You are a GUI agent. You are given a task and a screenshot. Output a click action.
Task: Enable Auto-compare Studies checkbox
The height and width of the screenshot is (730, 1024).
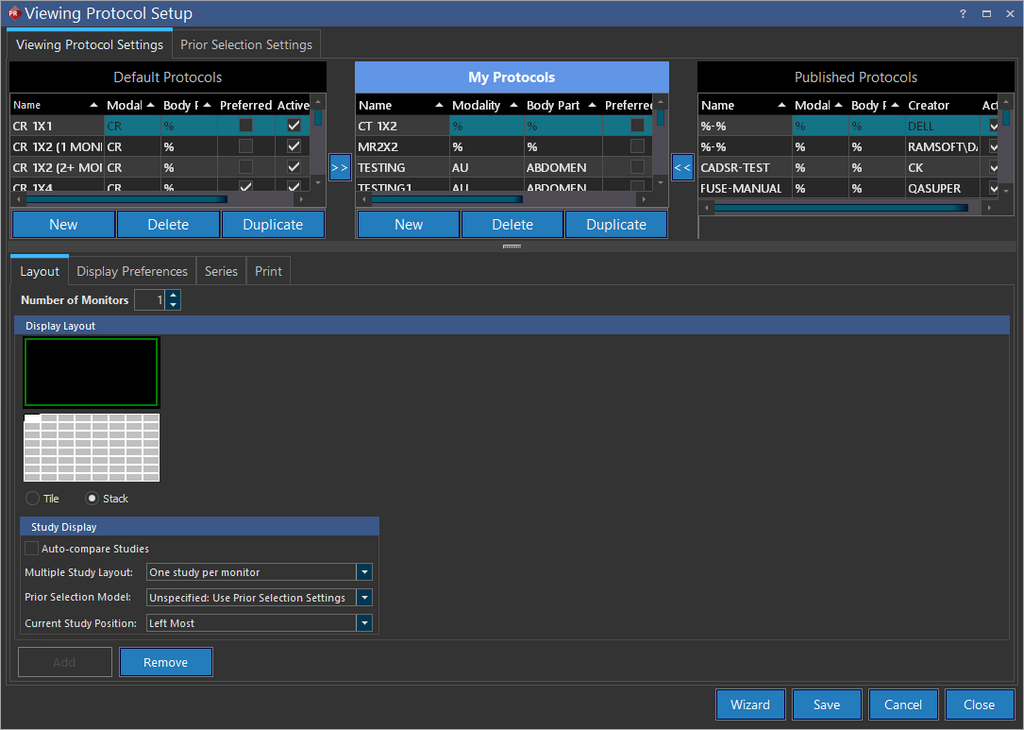pyautogui.click(x=32, y=548)
